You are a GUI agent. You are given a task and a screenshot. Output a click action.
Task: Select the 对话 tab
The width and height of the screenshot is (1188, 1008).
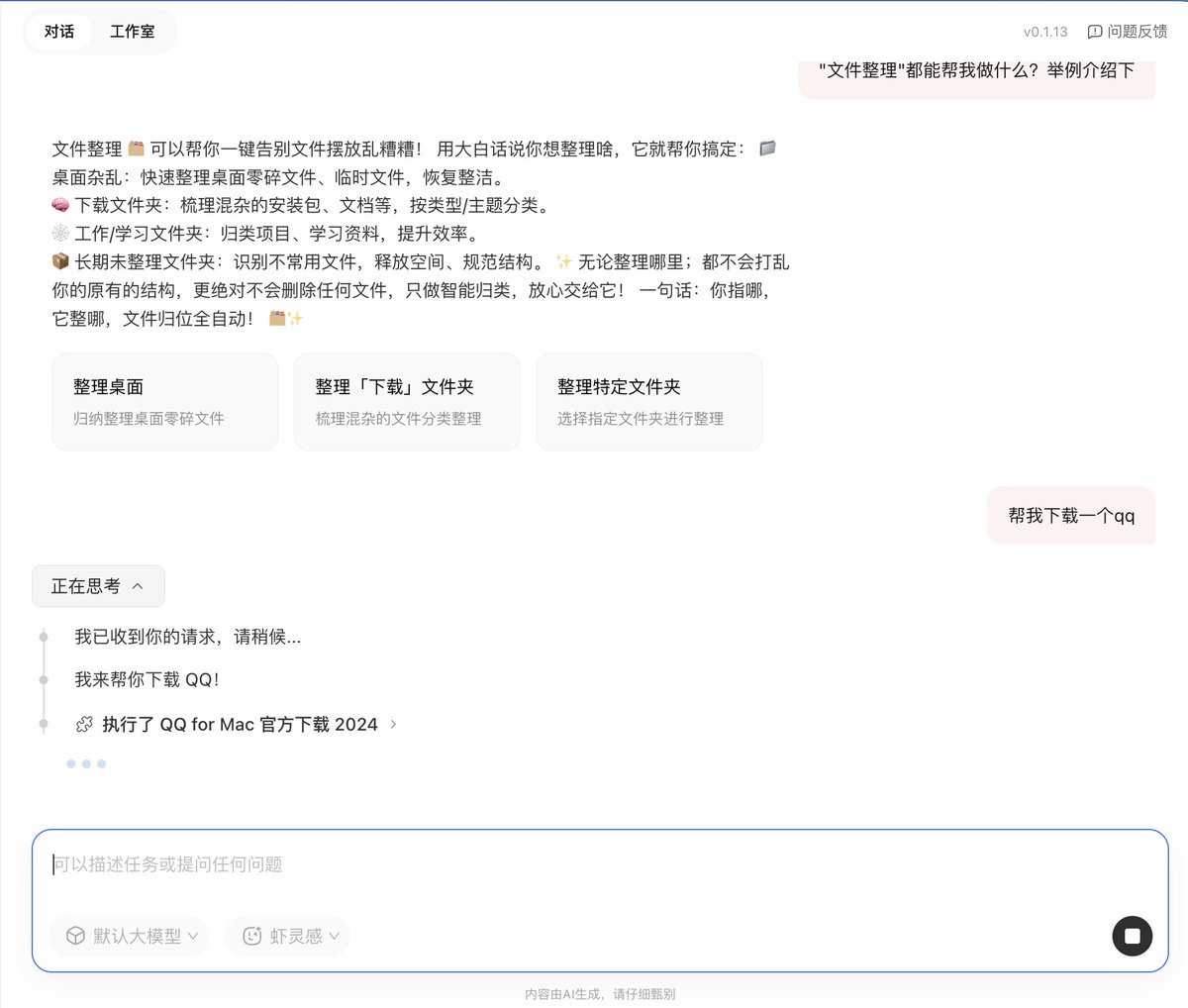point(59,31)
